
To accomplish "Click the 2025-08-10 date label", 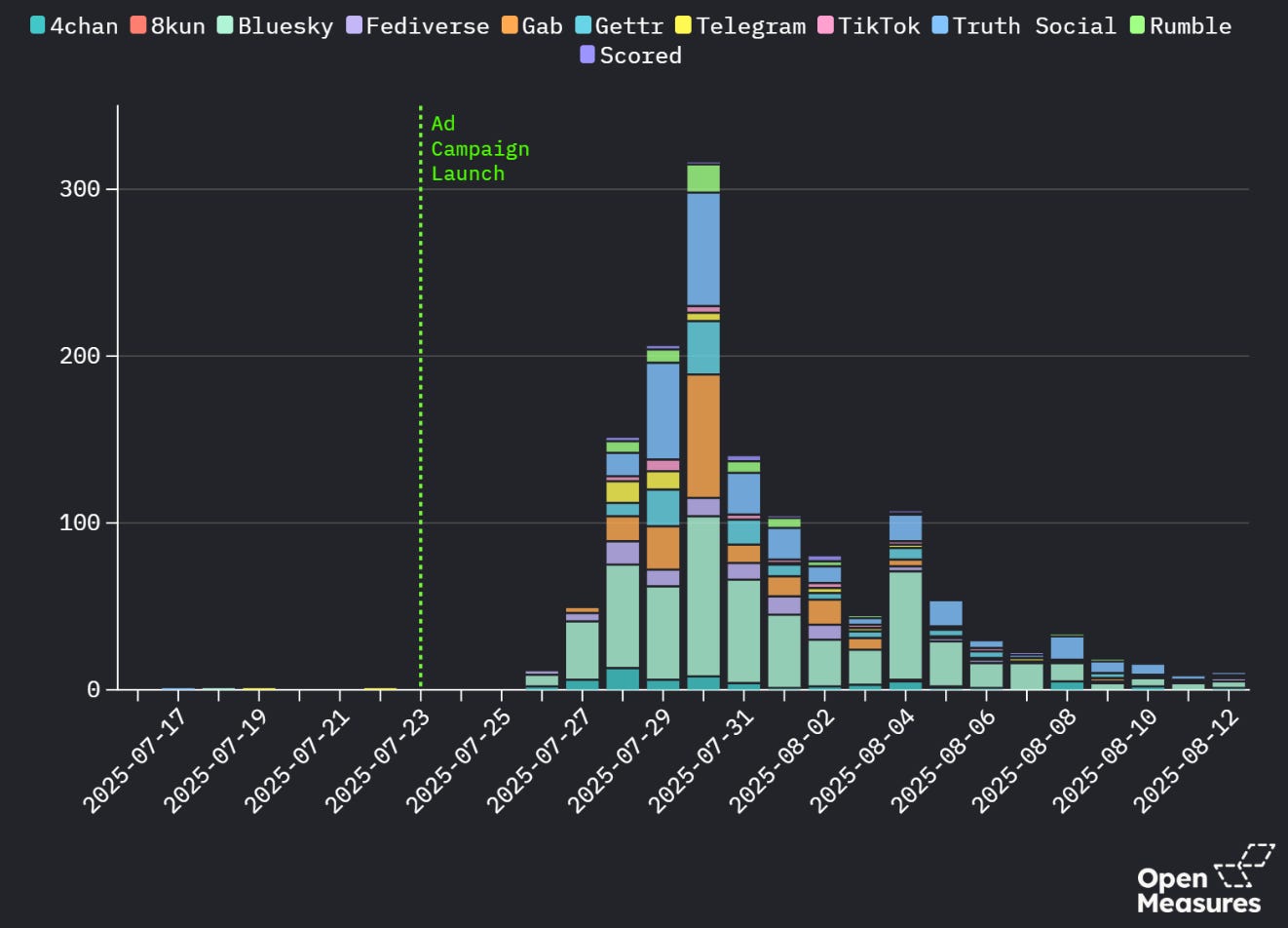I will click(1104, 760).
